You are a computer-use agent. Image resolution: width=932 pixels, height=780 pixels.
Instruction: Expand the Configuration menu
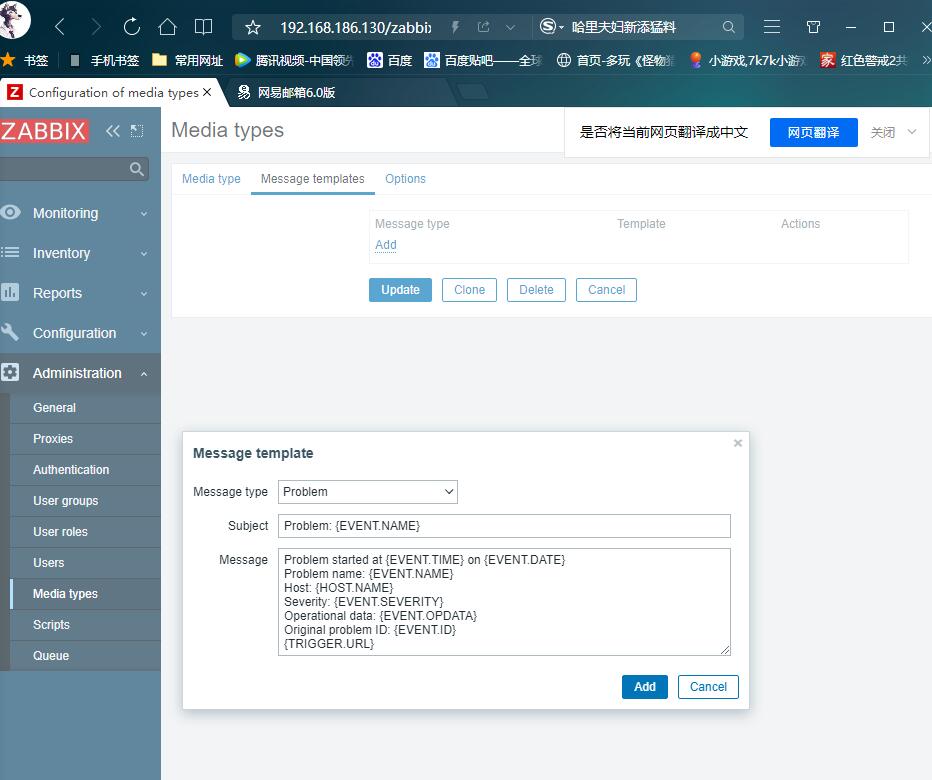pyautogui.click(x=80, y=333)
